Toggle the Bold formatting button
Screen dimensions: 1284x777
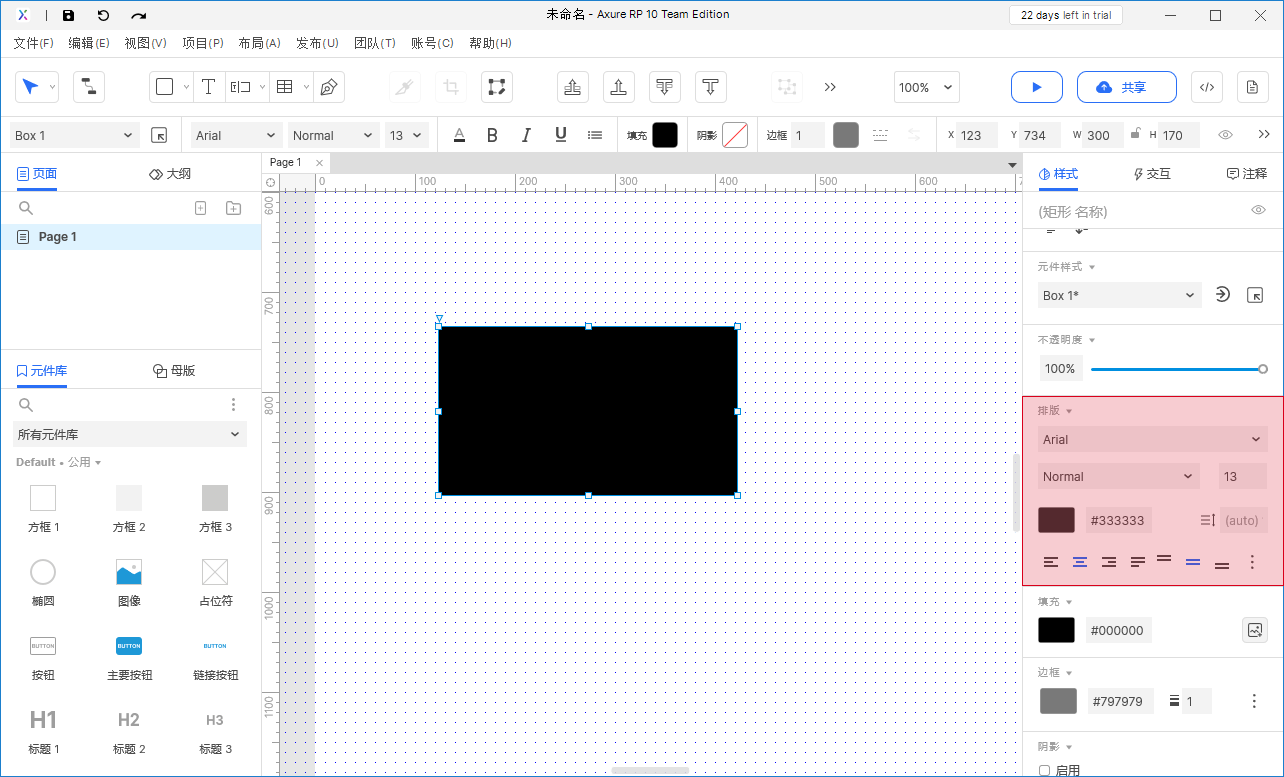492,135
